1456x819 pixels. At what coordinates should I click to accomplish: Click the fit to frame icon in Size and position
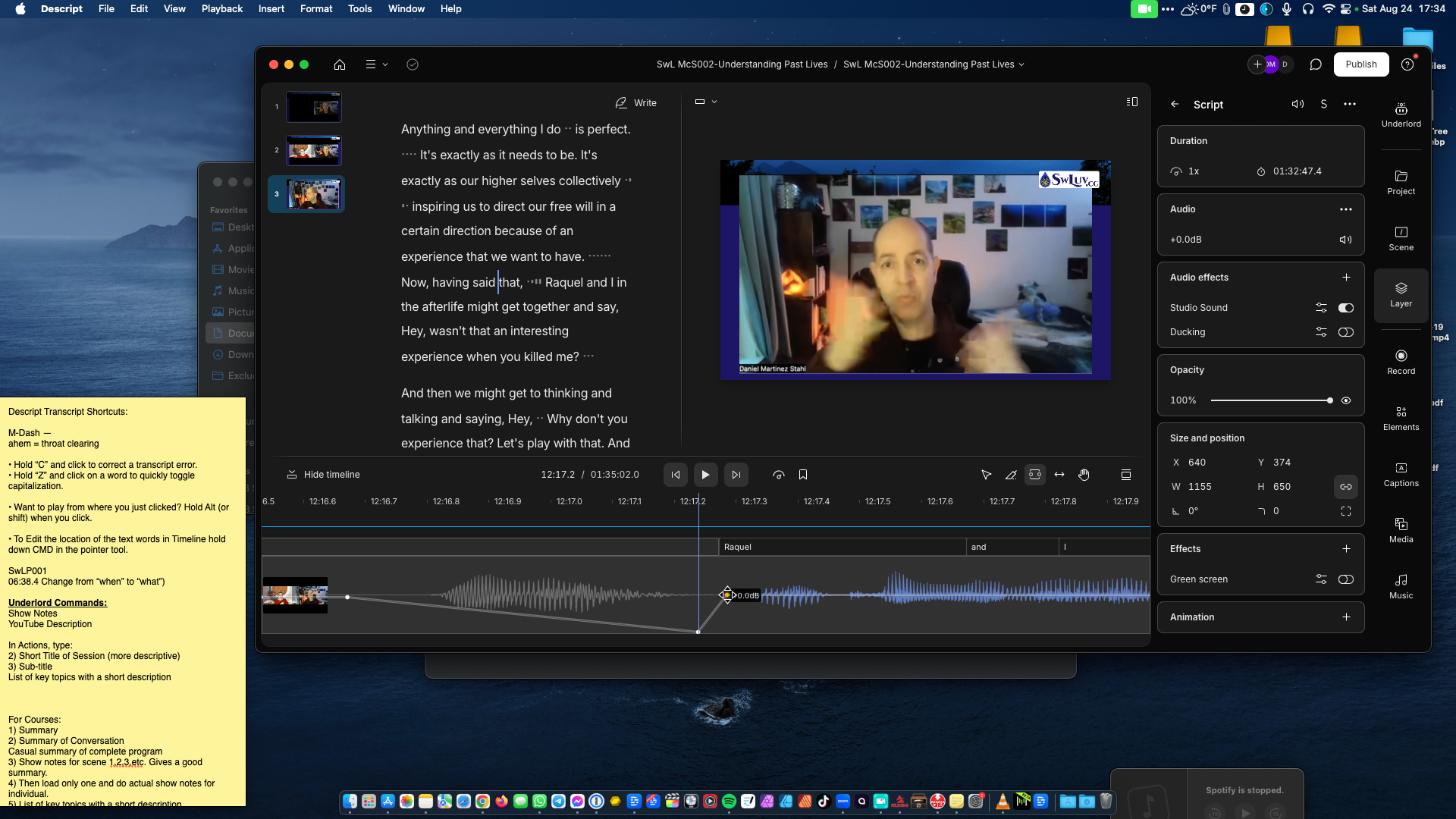tap(1346, 511)
